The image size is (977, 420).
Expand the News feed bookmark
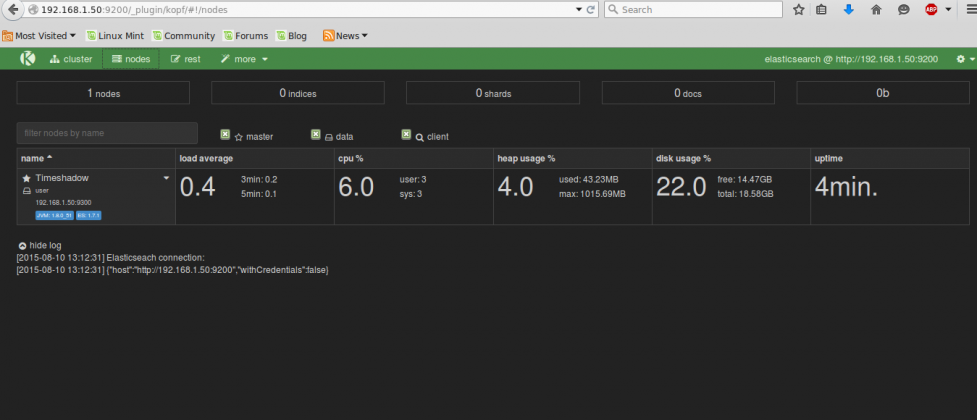345,36
